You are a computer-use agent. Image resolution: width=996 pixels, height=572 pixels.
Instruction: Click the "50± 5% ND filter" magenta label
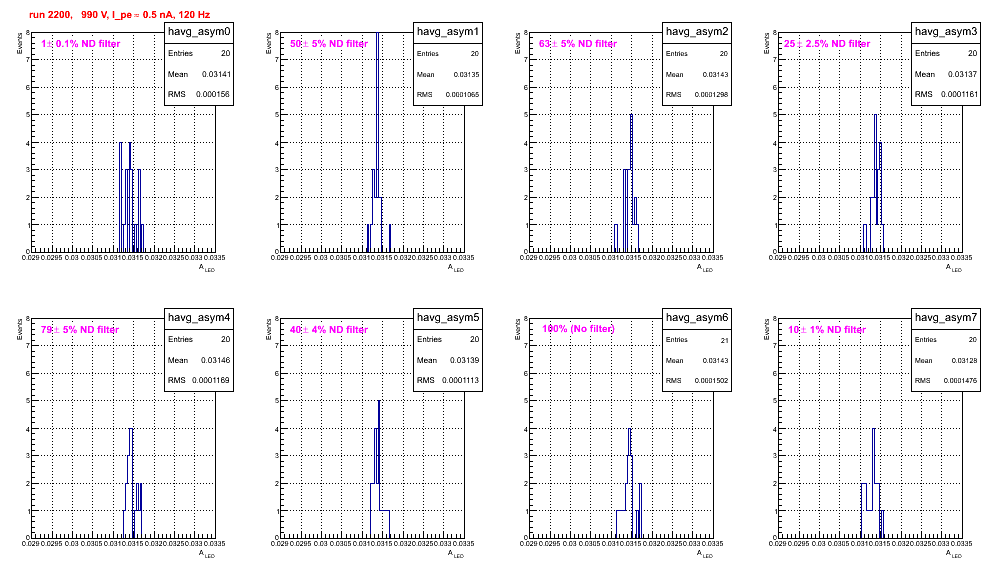tap(329, 44)
